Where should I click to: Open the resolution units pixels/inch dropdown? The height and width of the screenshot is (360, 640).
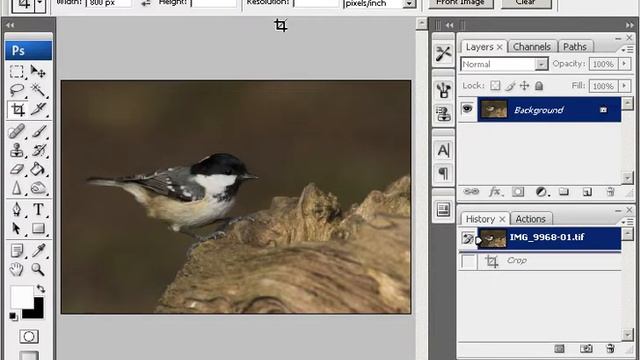point(409,4)
